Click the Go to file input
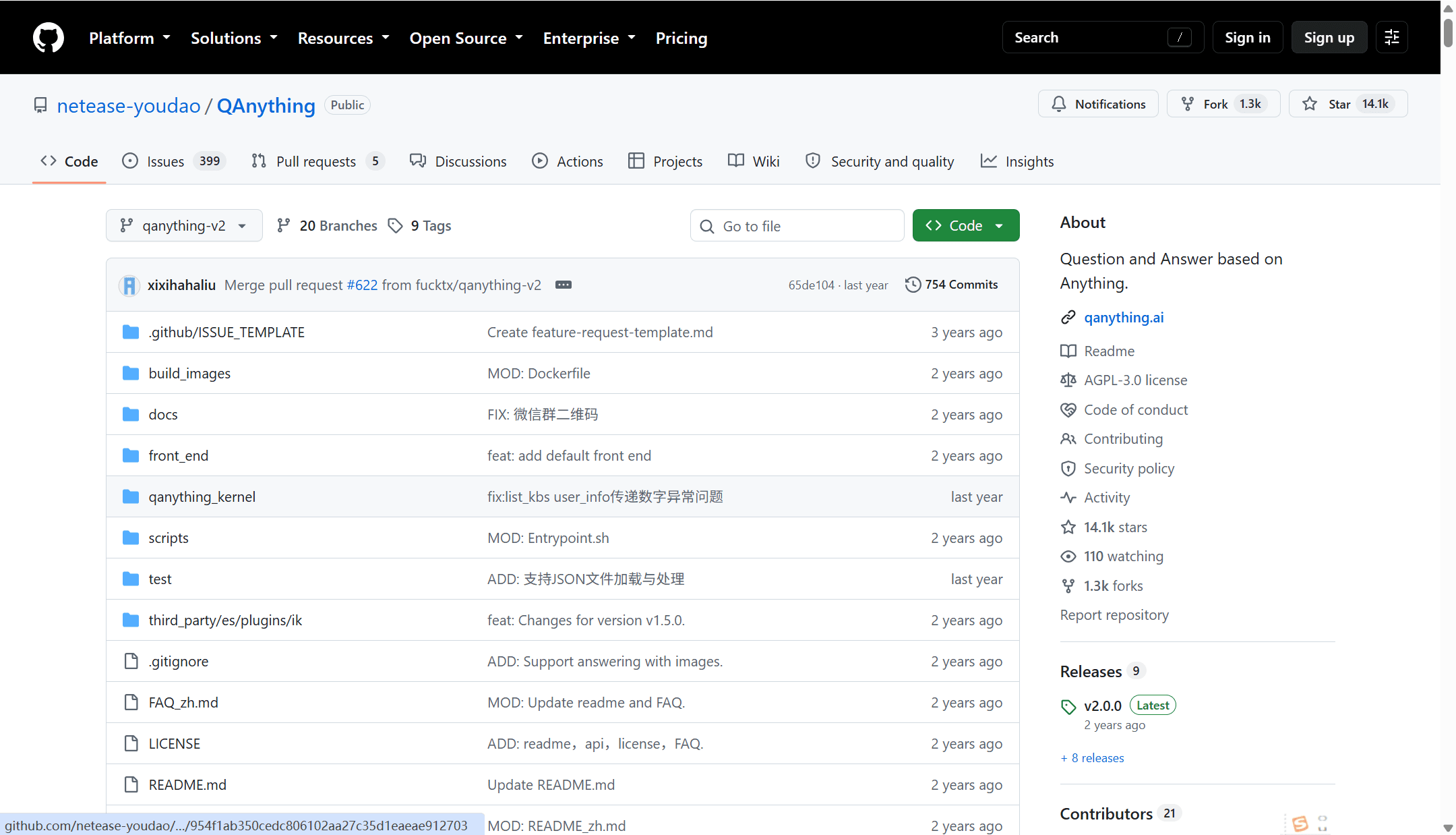 click(797, 225)
